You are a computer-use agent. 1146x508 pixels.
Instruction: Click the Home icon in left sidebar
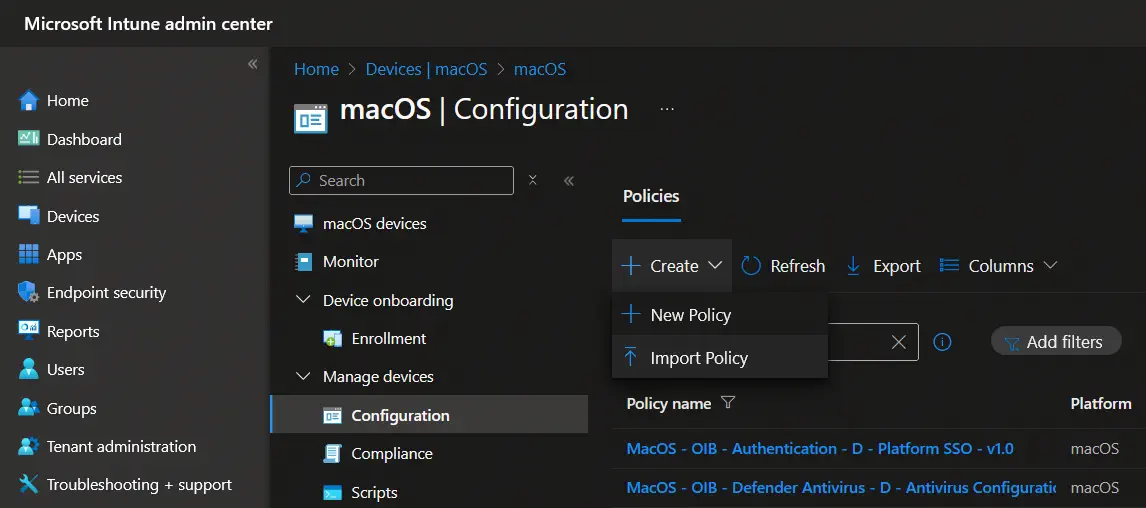[28, 101]
